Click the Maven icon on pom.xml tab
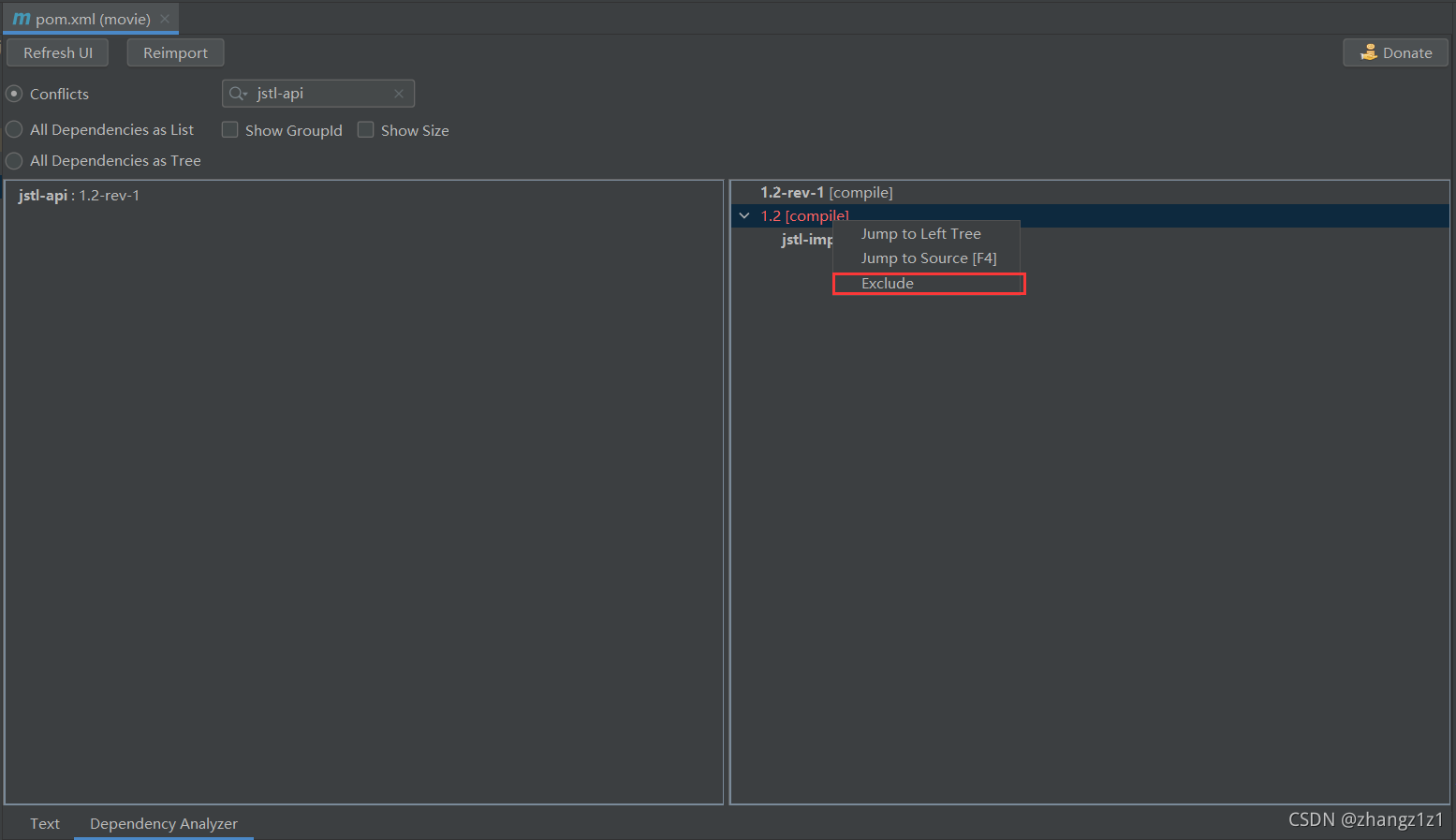 pyautogui.click(x=22, y=19)
